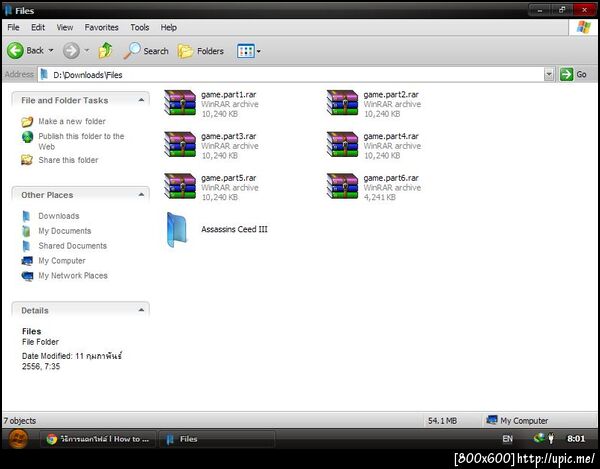The image size is (600, 469).
Task: Open the Views dropdown arrow
Action: 259,51
